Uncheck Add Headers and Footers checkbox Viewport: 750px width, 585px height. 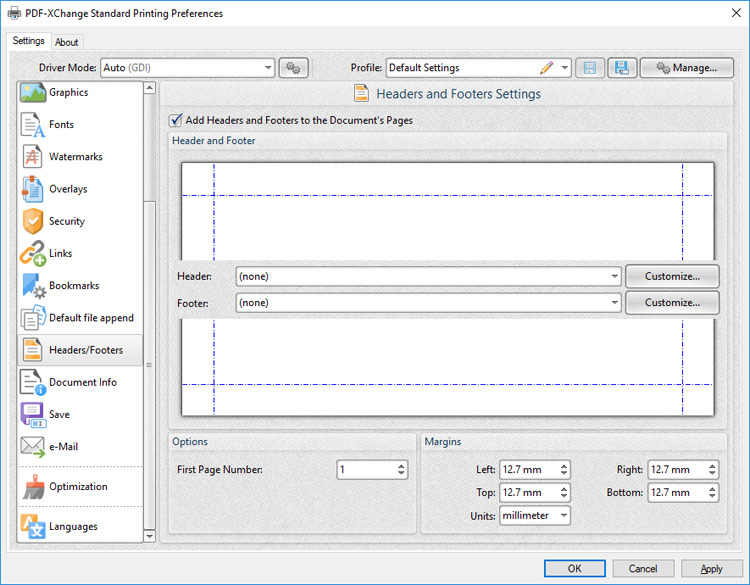(x=176, y=120)
